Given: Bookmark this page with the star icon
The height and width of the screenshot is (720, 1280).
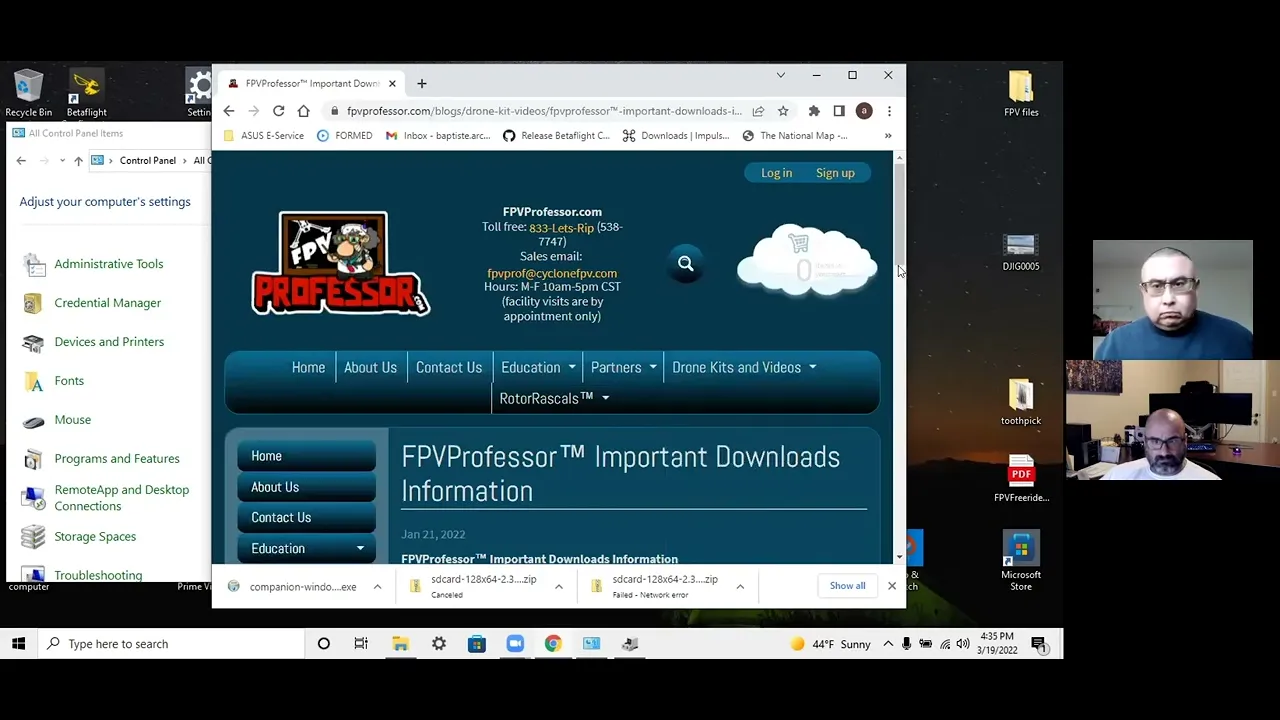Looking at the screenshot, I should pyautogui.click(x=783, y=111).
